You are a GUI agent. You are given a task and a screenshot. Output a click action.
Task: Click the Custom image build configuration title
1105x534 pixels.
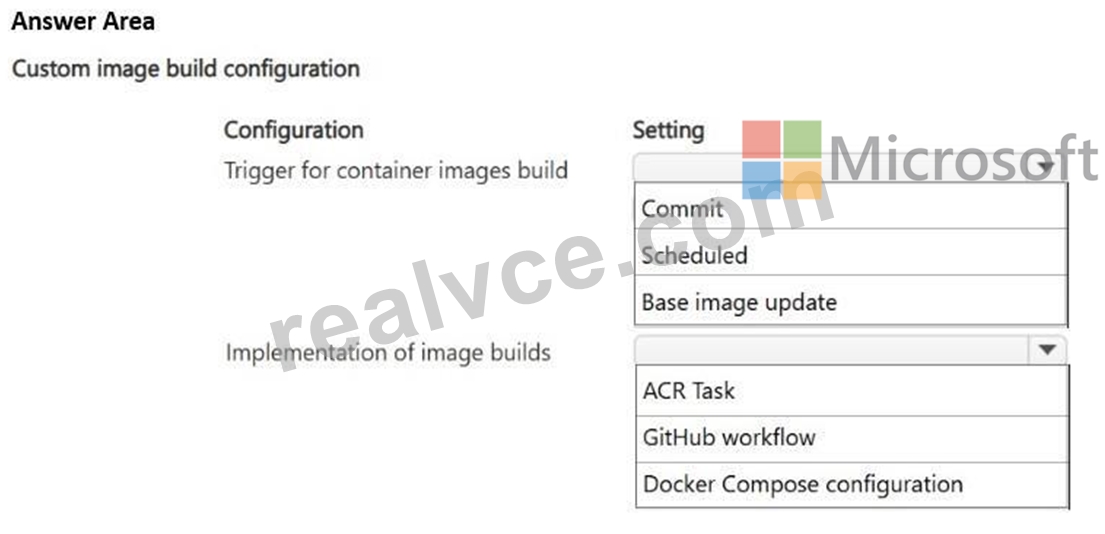click(x=186, y=69)
